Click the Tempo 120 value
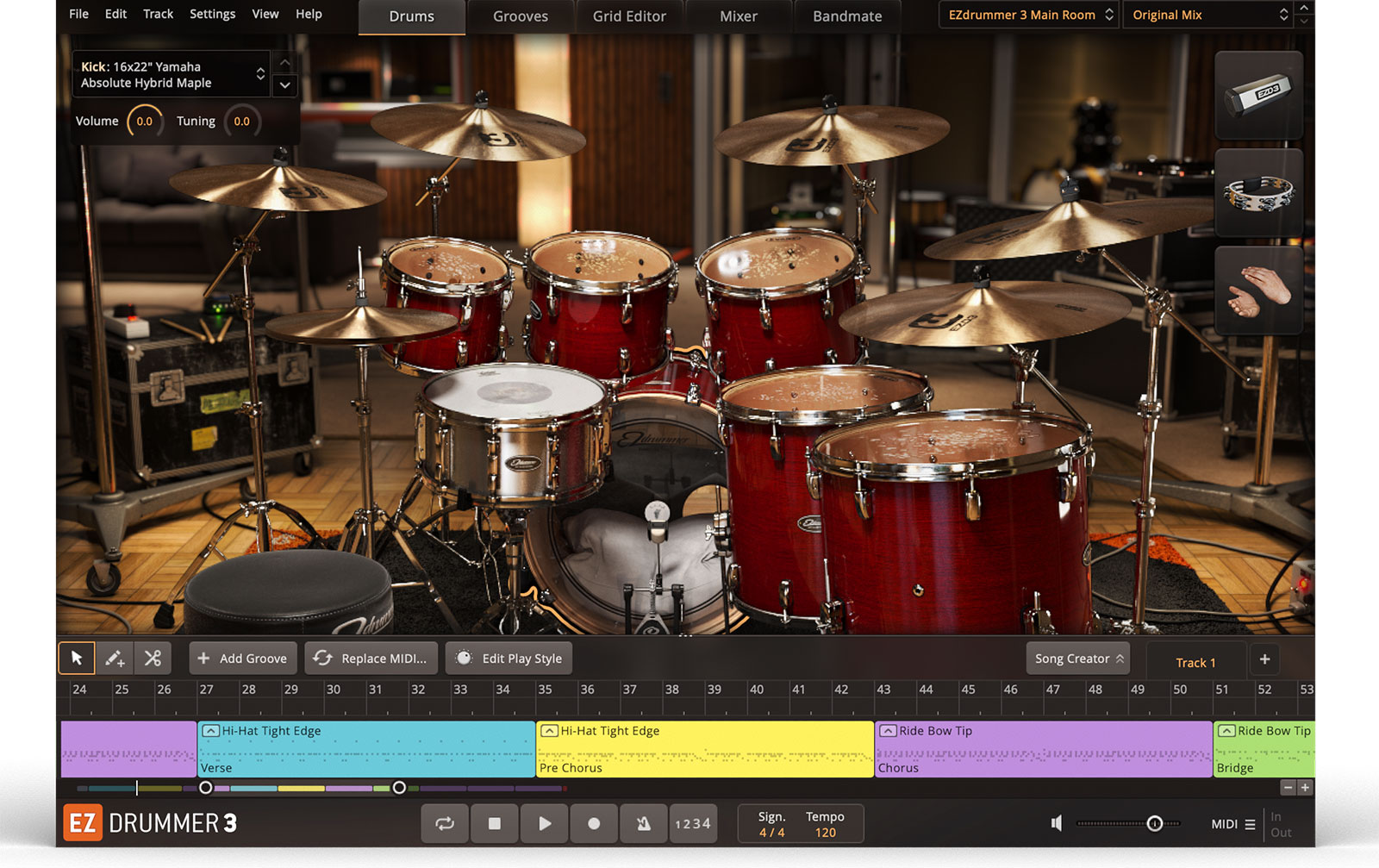This screenshot has height=868, width=1379. pyautogui.click(x=826, y=833)
